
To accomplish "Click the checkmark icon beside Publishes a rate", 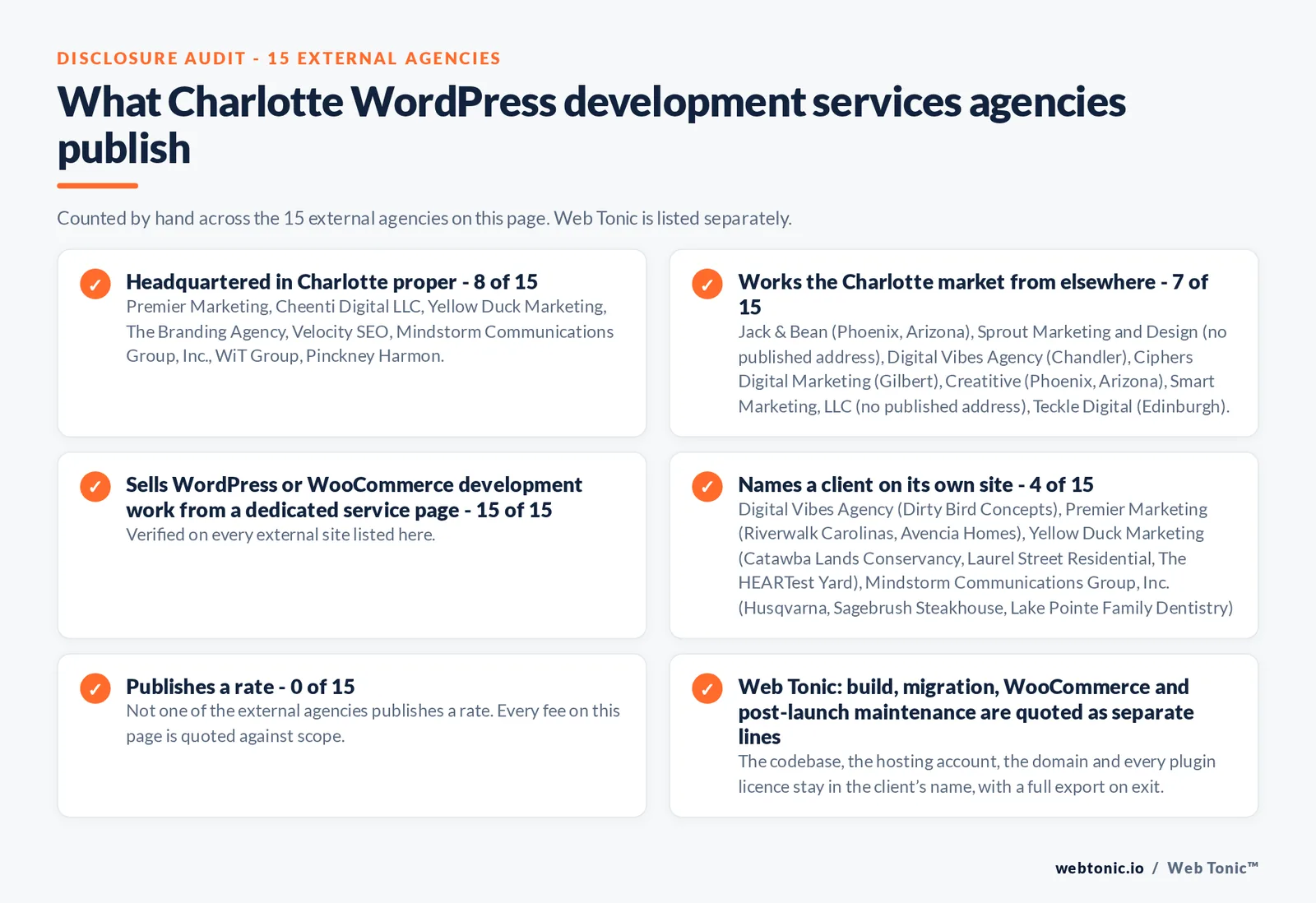I will pyautogui.click(x=95, y=688).
